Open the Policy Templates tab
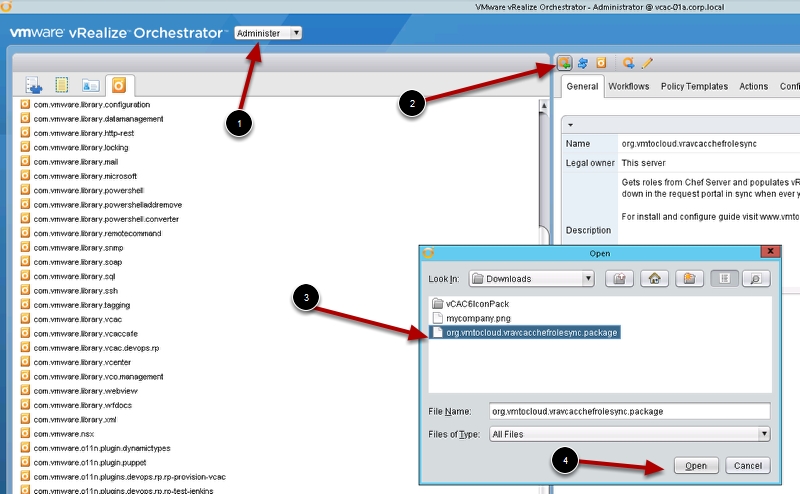The image size is (800, 494). (x=694, y=87)
